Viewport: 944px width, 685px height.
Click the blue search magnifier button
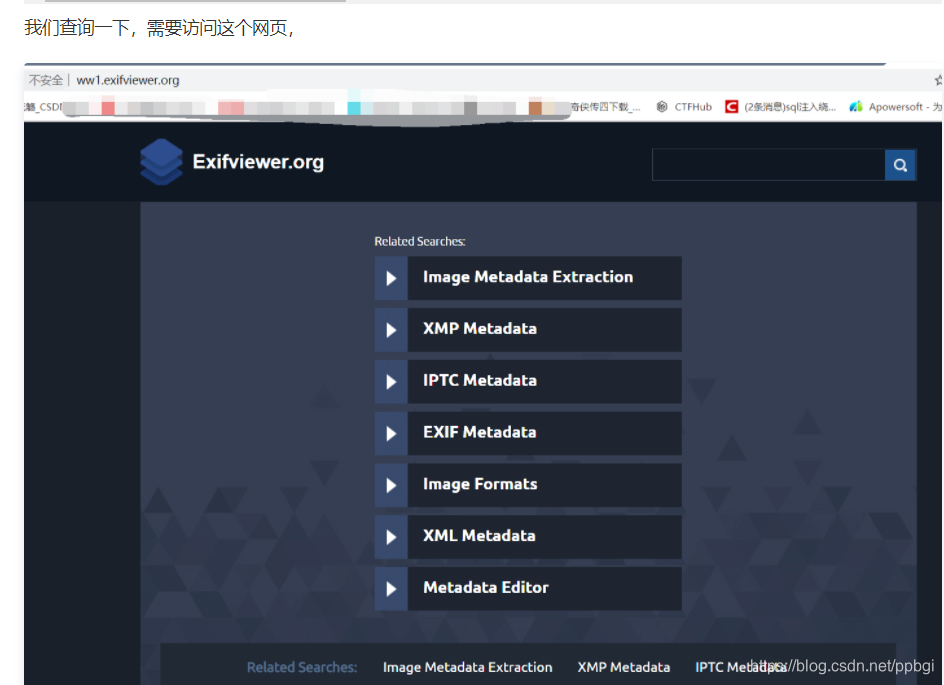[900, 165]
